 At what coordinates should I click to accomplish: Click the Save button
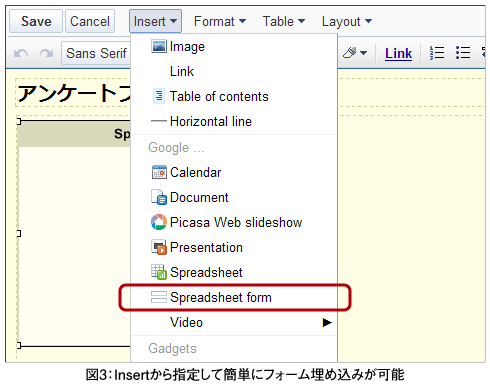[36, 21]
